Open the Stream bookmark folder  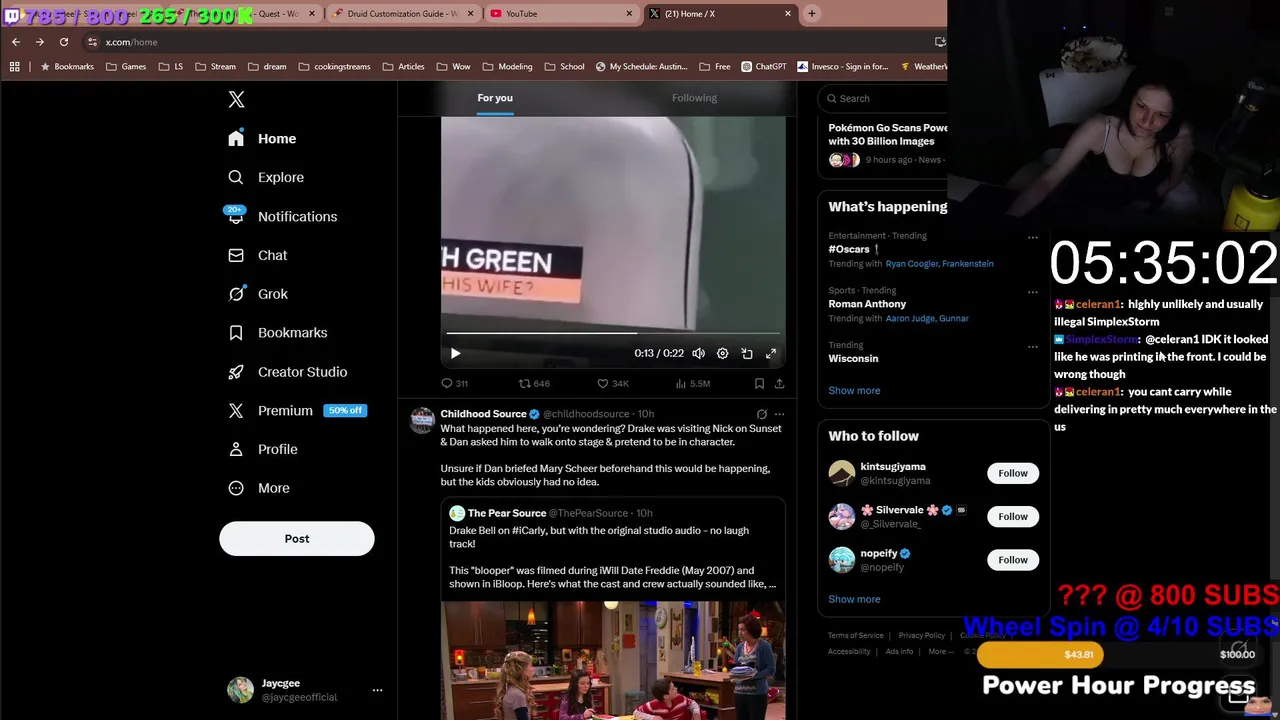pyautogui.click(x=216, y=67)
